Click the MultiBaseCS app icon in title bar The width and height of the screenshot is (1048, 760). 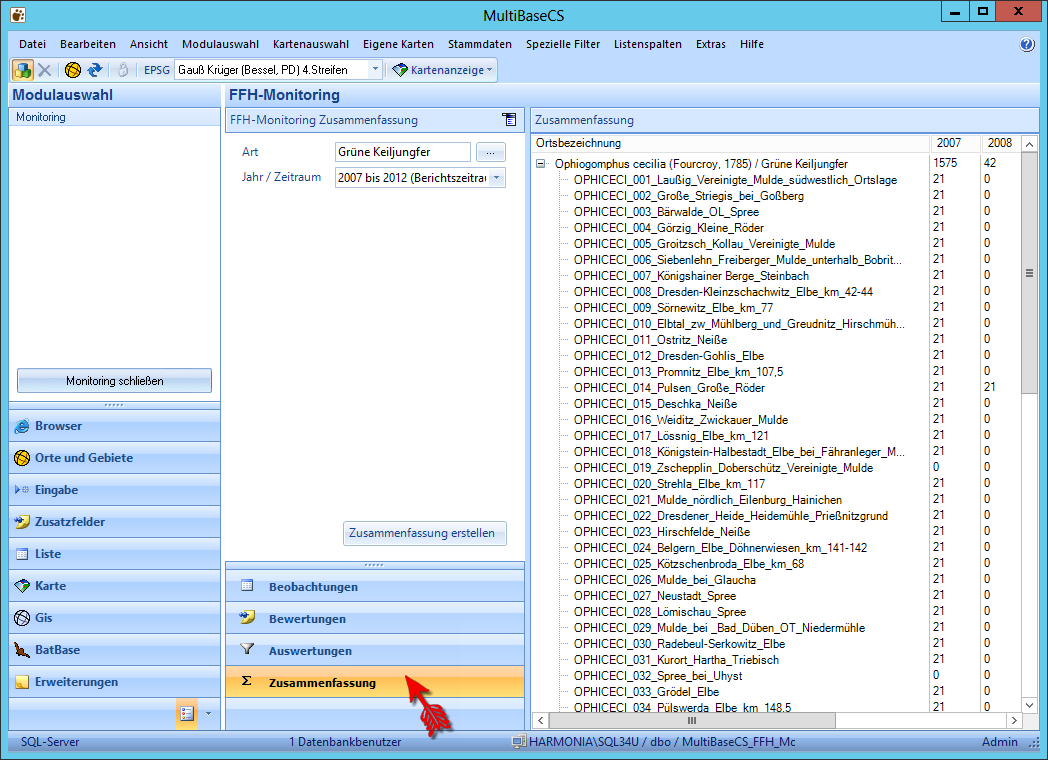(18, 15)
